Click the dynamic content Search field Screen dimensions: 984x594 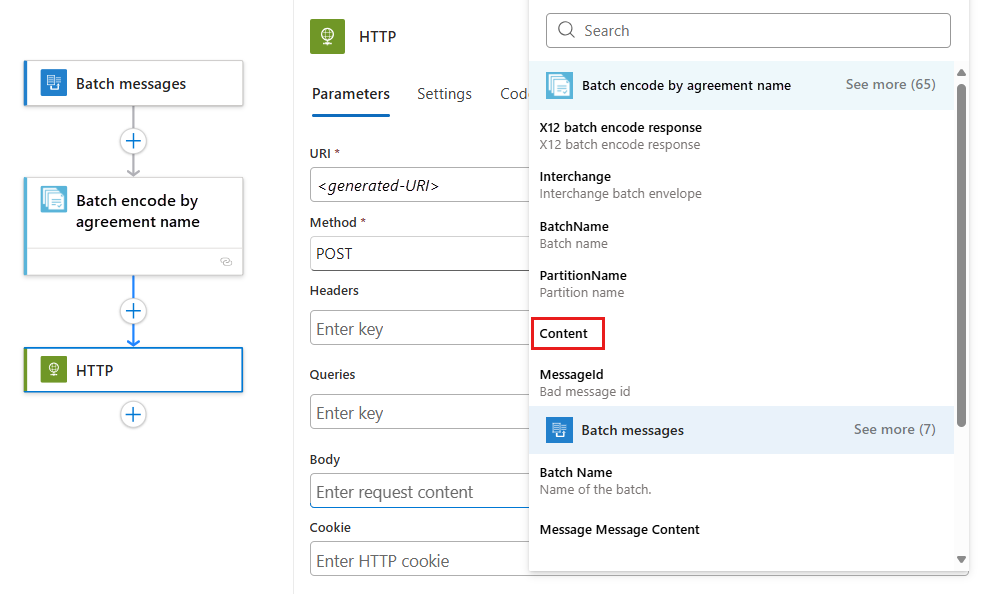pos(748,31)
